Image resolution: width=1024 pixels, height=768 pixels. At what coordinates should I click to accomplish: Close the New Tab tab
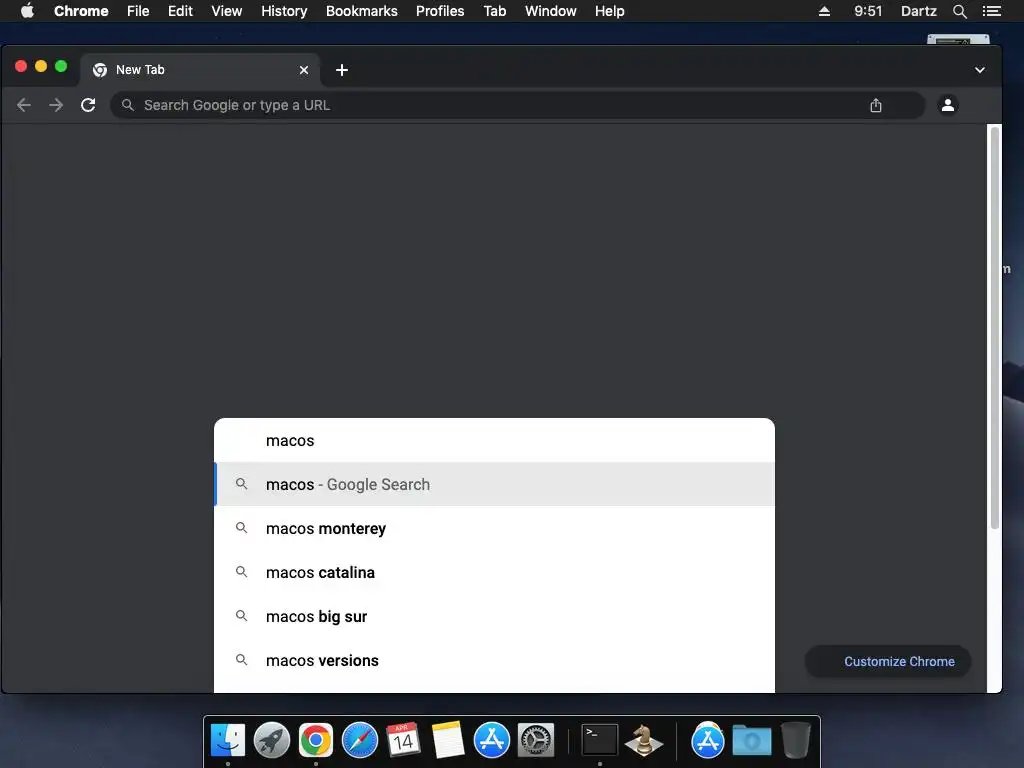coord(304,70)
